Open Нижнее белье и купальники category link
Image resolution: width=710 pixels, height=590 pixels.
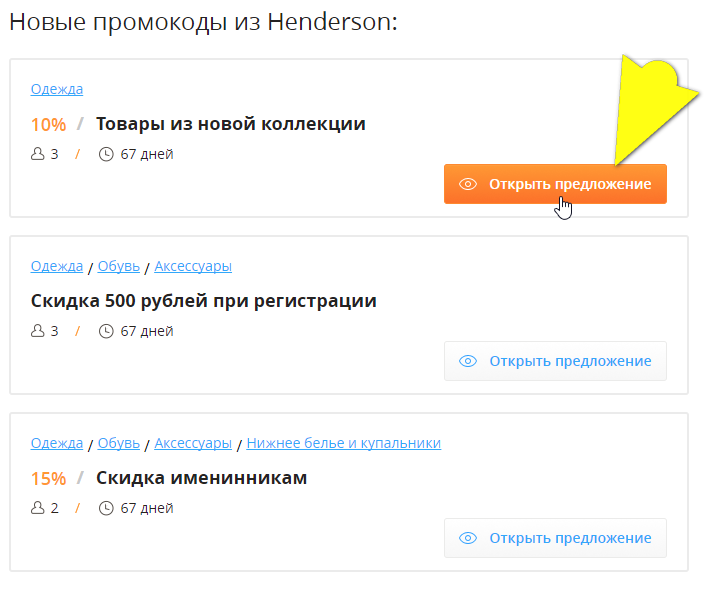pyautogui.click(x=344, y=443)
